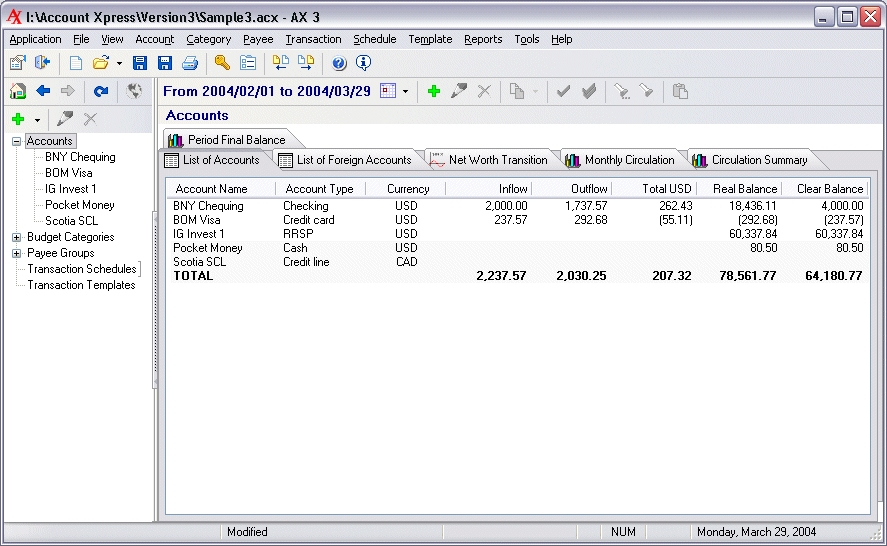Image resolution: width=887 pixels, height=546 pixels.
Task: Select BNY Chequing in the sidebar tree
Action: click(x=80, y=157)
